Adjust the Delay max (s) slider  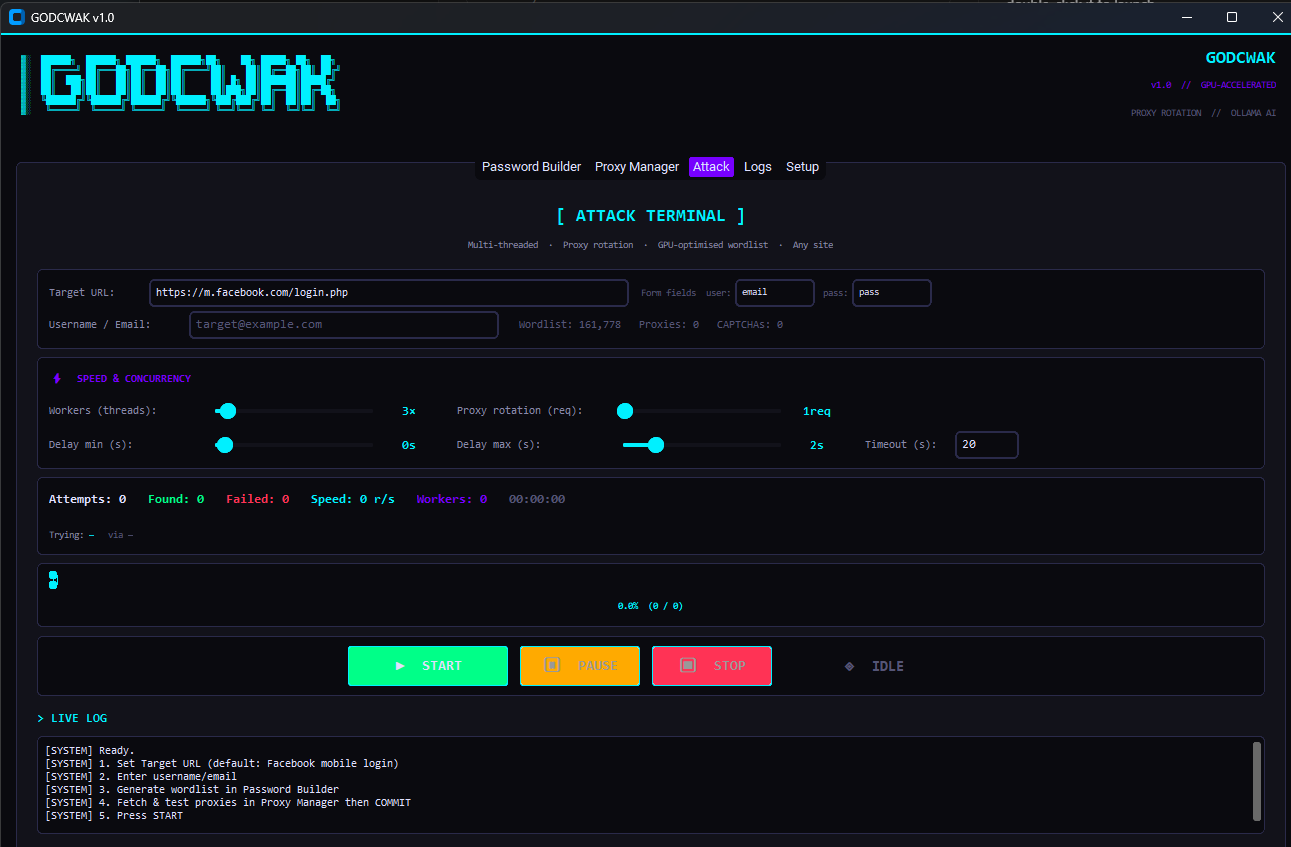coord(701,445)
